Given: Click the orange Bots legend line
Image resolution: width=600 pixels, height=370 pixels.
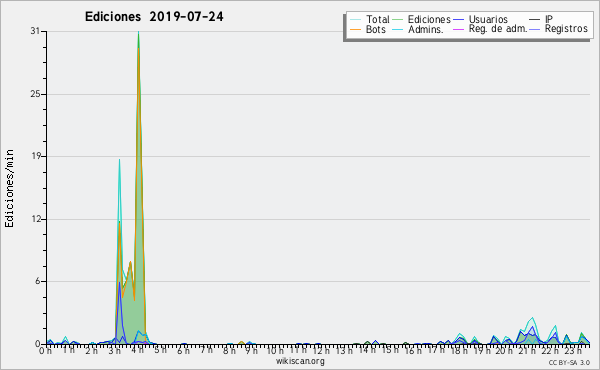Looking at the screenshot, I should [x=355, y=29].
